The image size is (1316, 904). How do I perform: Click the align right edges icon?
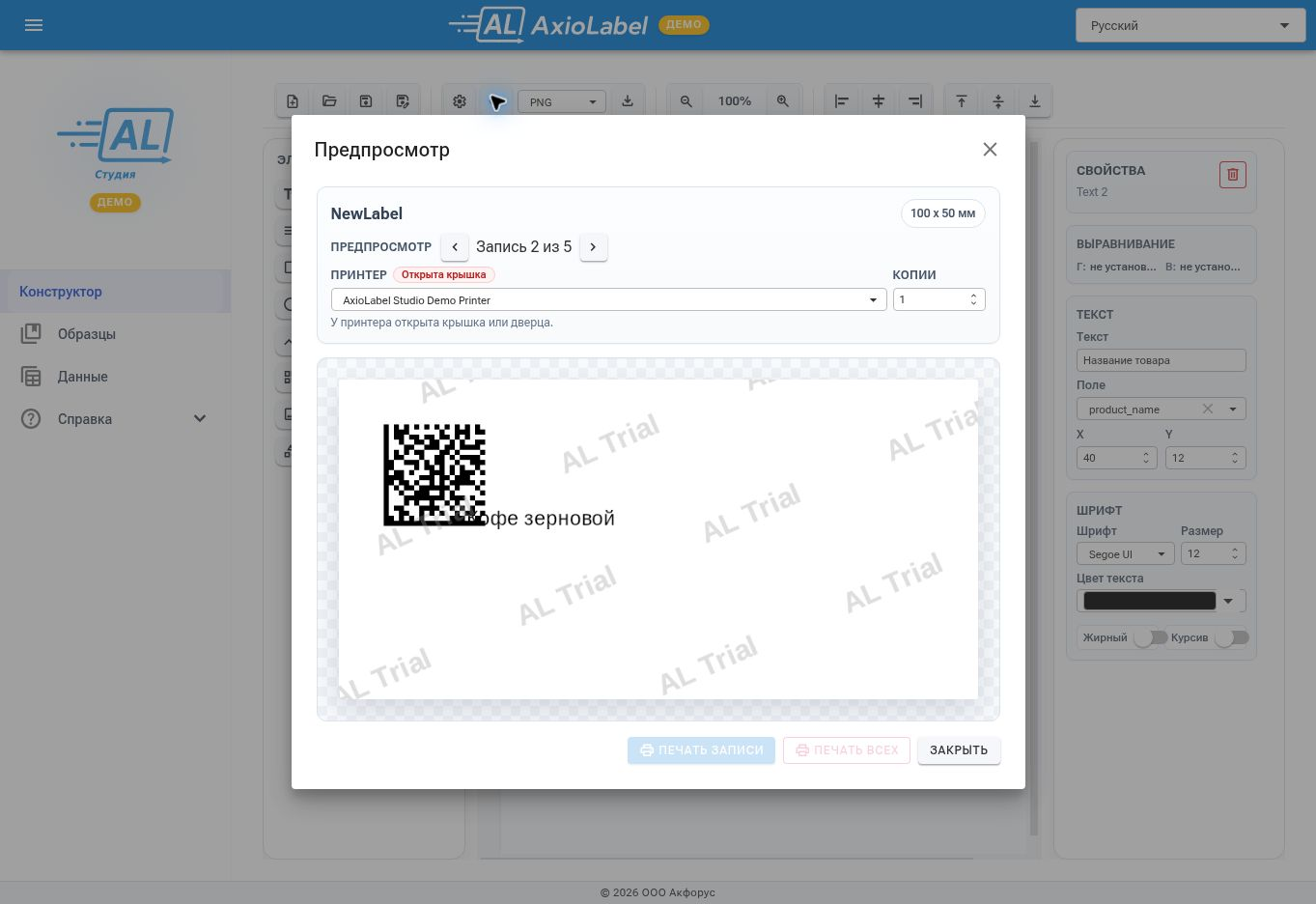pos(915,101)
